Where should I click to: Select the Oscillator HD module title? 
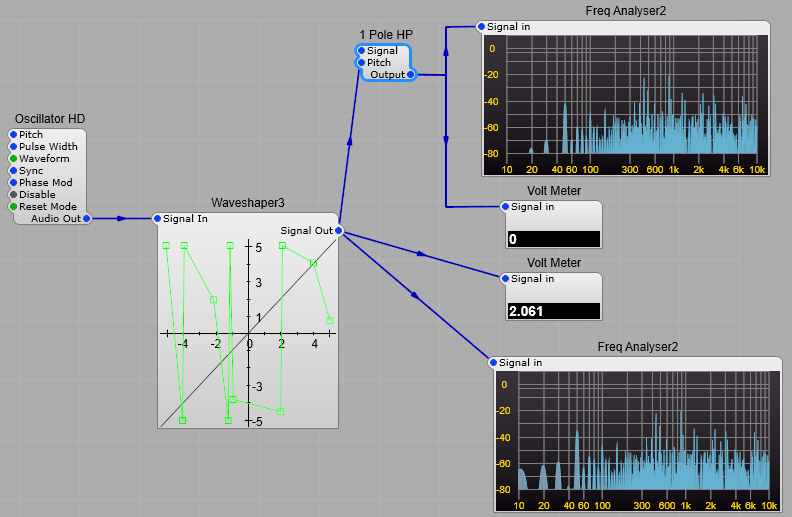(x=50, y=119)
